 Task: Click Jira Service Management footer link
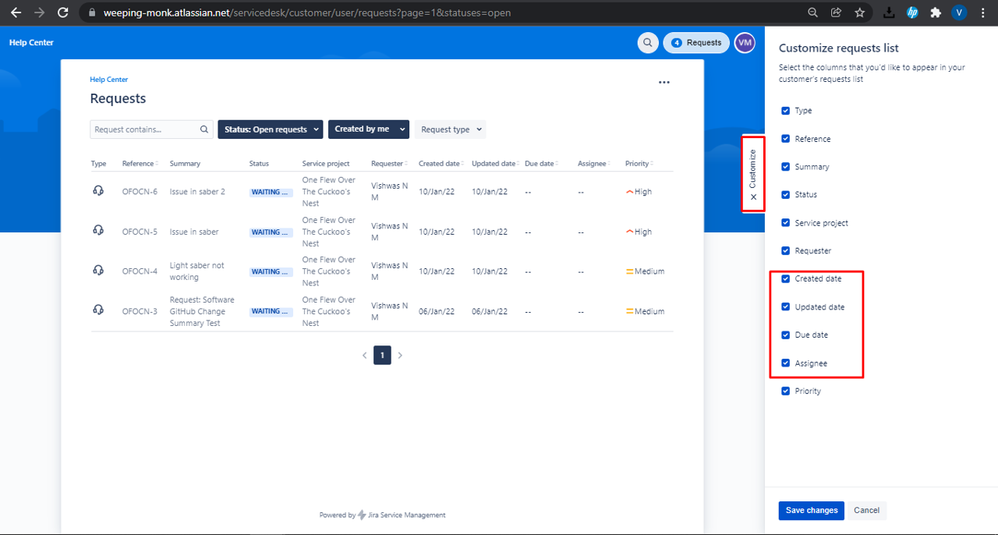[406, 515]
